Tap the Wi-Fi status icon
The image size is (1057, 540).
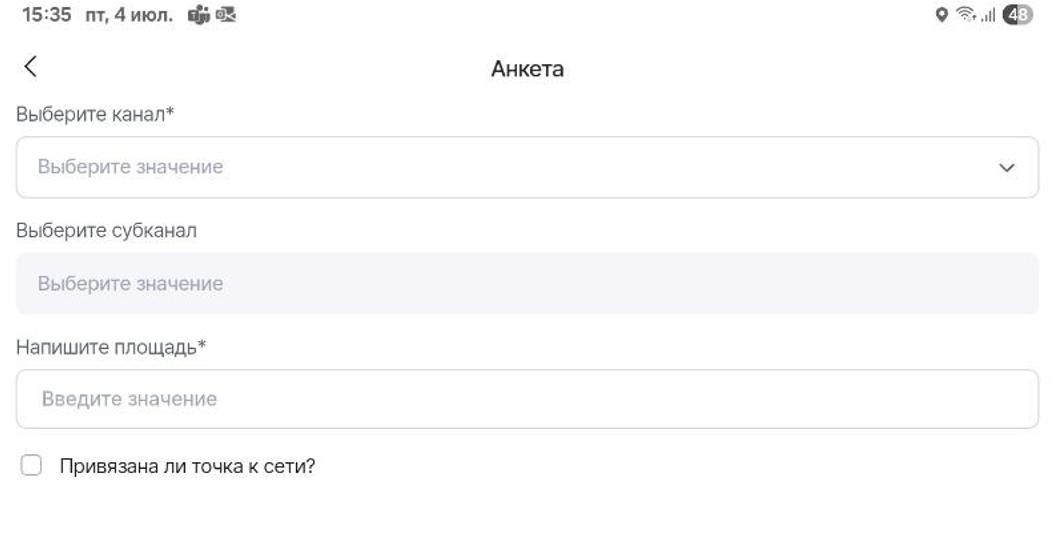[966, 14]
